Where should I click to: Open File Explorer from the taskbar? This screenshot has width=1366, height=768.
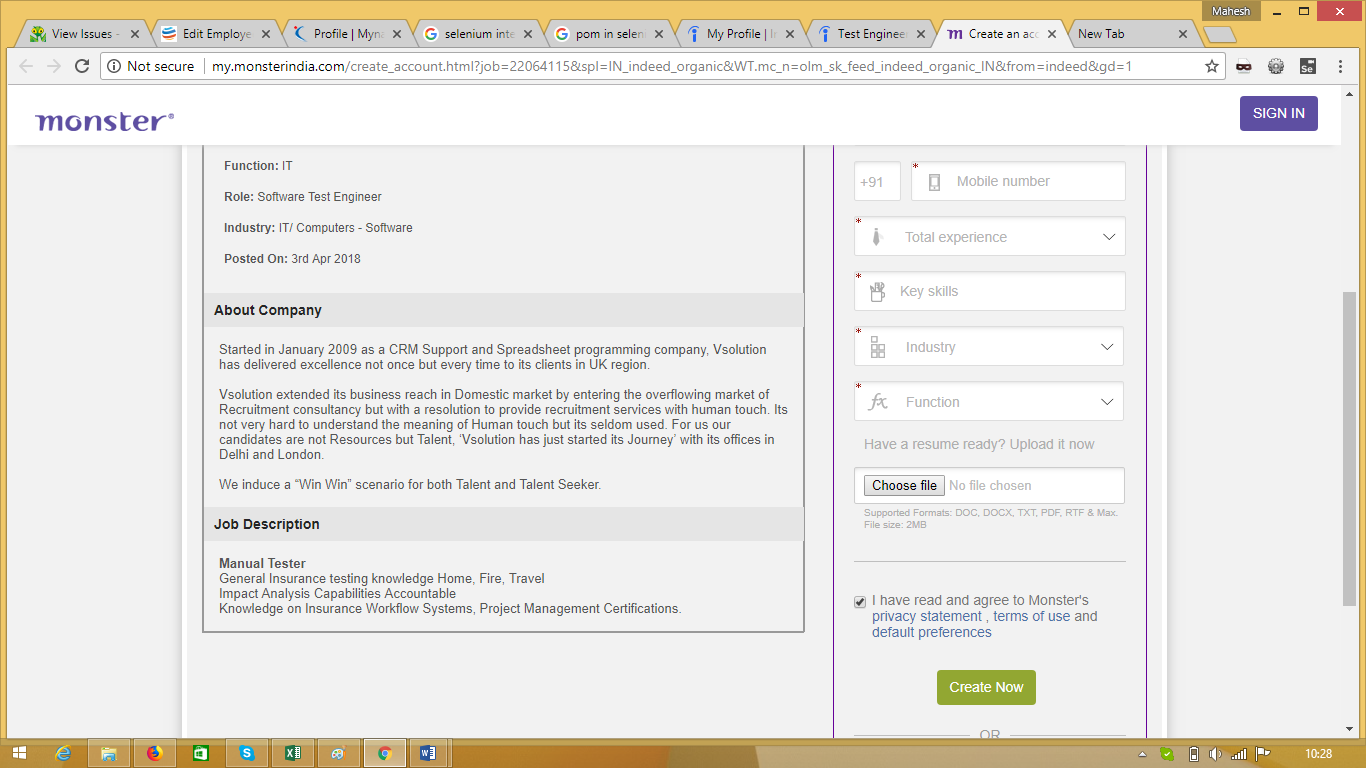tap(109, 753)
